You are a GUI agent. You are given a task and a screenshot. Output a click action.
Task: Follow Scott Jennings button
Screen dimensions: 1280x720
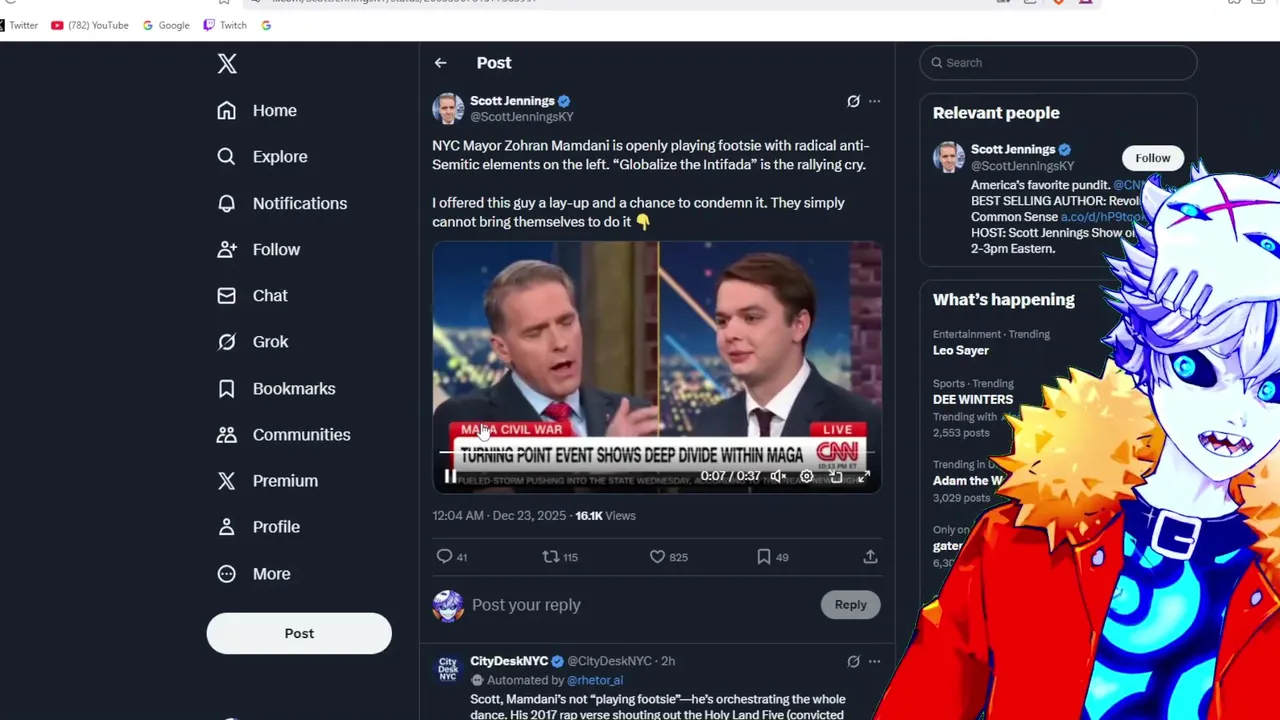click(1152, 158)
